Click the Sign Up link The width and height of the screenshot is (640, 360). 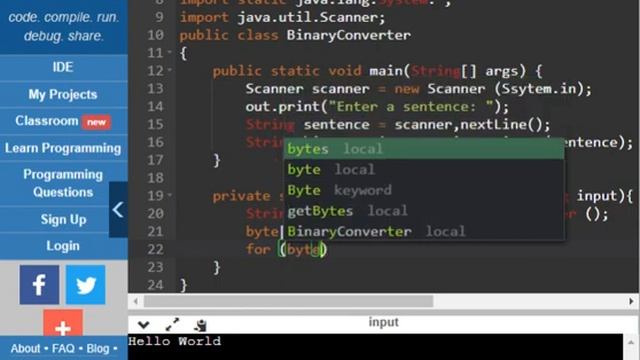point(63,220)
